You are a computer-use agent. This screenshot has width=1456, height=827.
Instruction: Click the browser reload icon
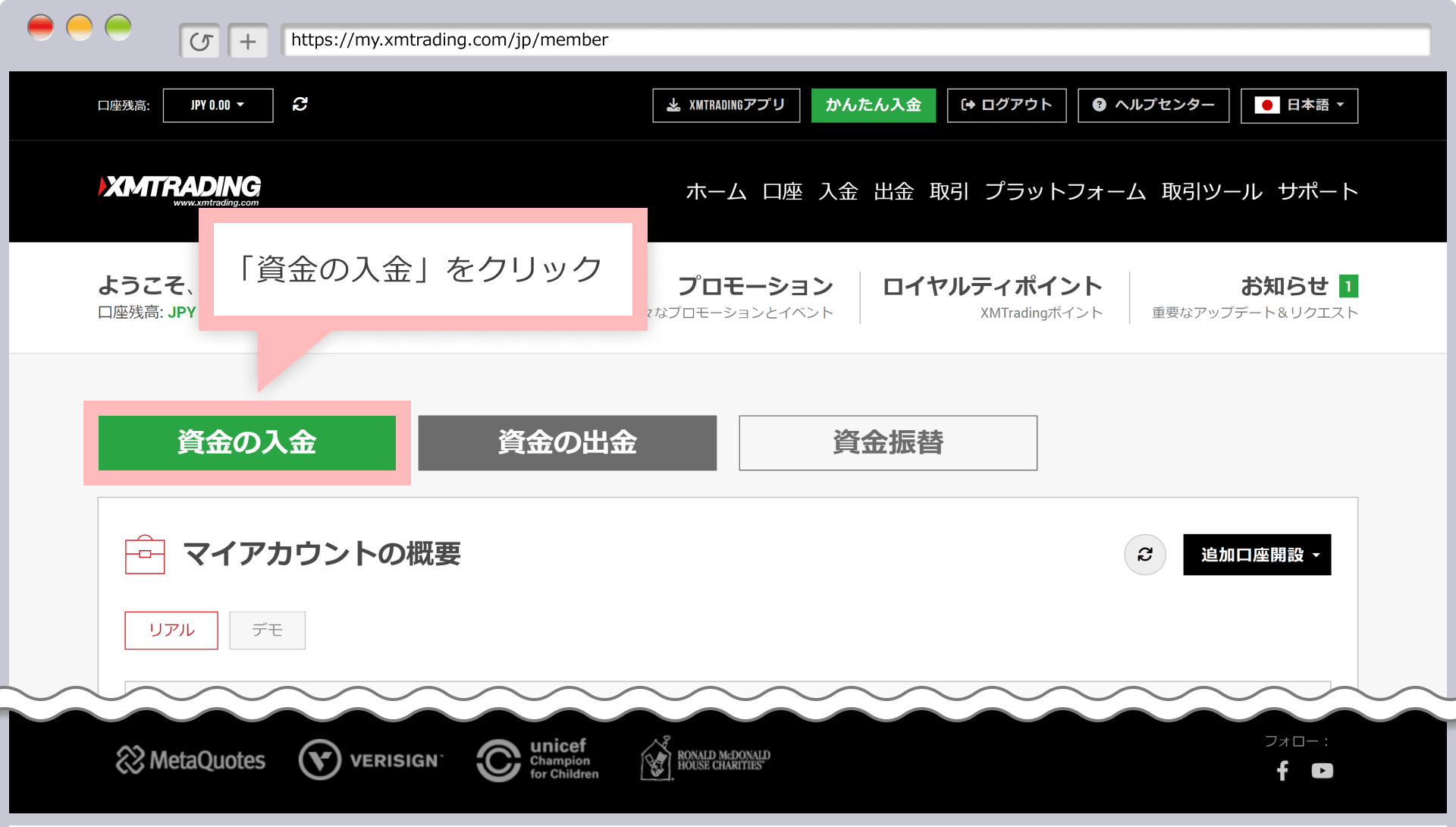pos(200,41)
